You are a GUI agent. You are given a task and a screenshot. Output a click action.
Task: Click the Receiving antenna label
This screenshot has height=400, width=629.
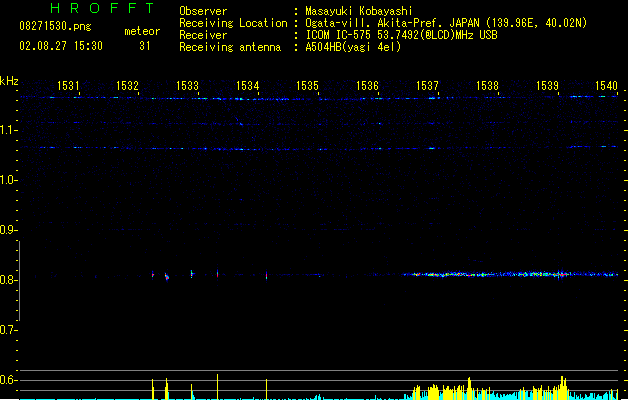click(230, 47)
